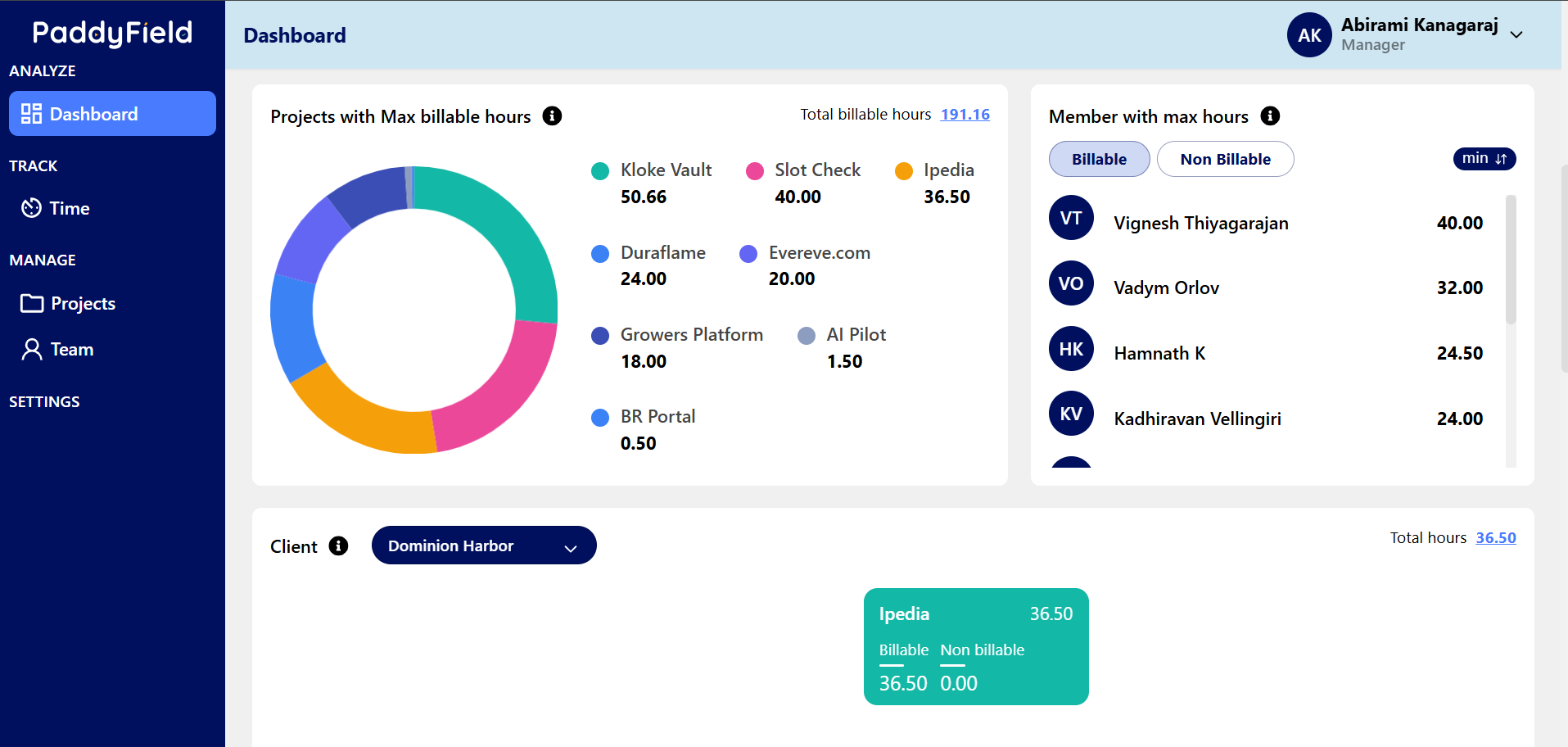Click the dashboard grid icon
The height and width of the screenshot is (747, 1568).
(x=31, y=114)
